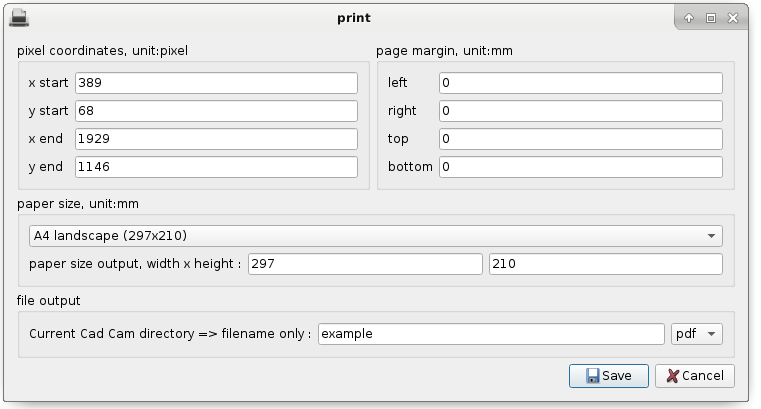The height and width of the screenshot is (409, 761).
Task: Click the filename field containing example
Action: pyautogui.click(x=491, y=334)
